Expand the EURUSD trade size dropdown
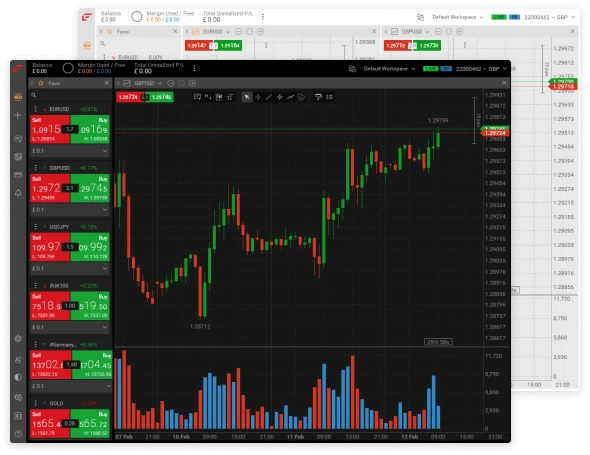The image size is (590, 455). 105,151
